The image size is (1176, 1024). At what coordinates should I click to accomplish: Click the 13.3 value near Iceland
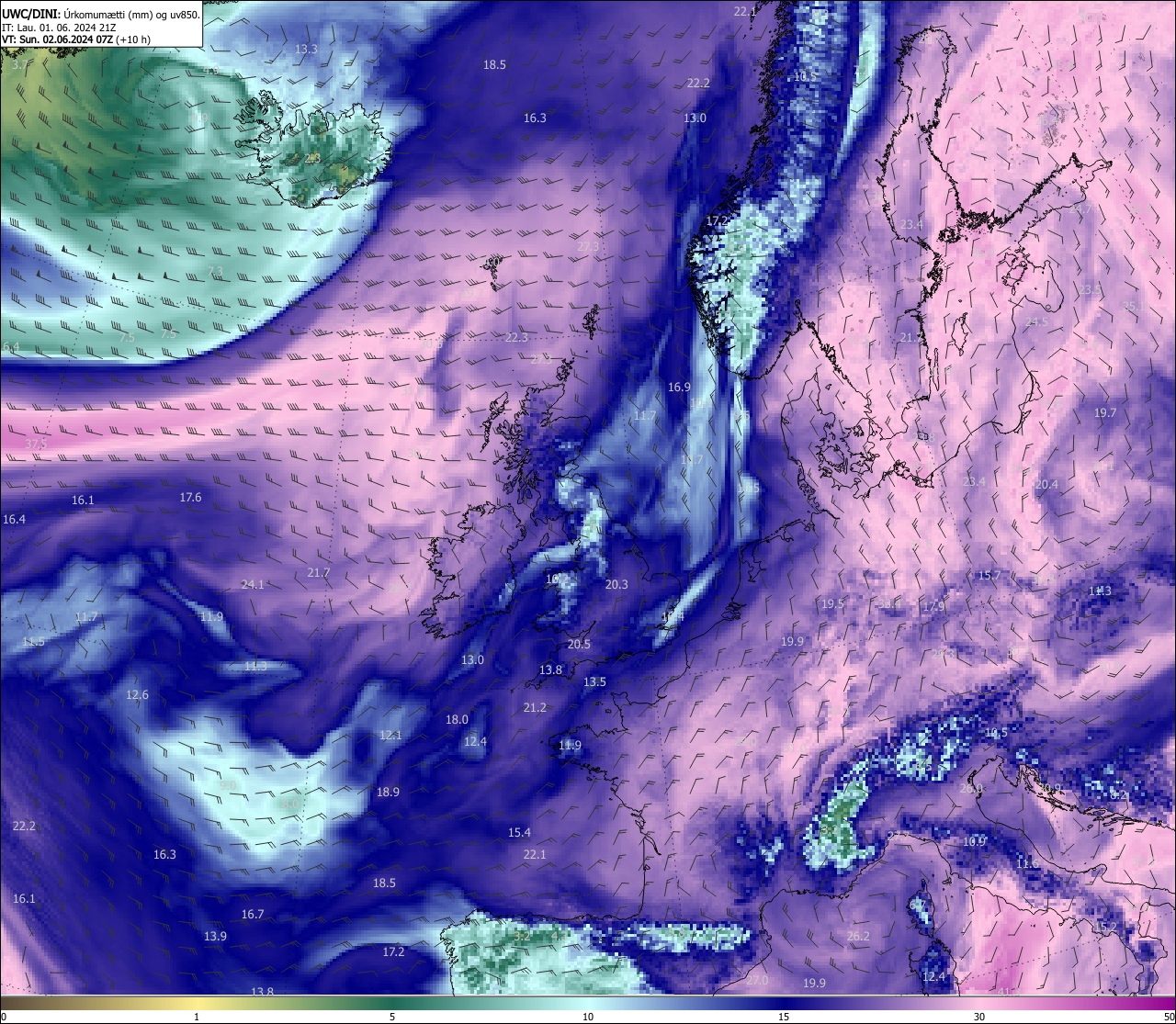click(x=306, y=49)
